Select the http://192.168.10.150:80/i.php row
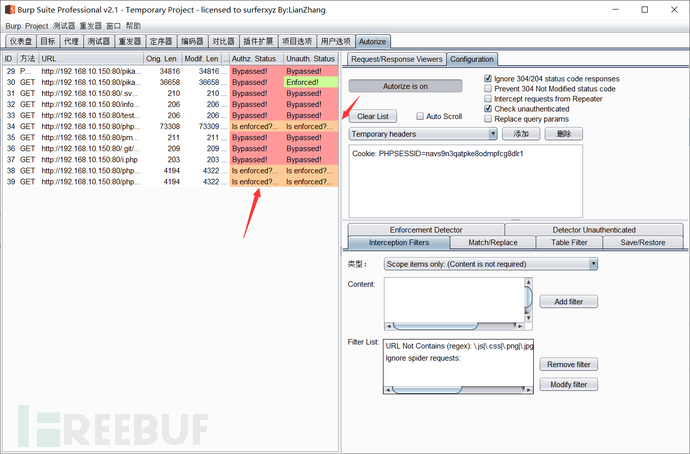 (170, 159)
